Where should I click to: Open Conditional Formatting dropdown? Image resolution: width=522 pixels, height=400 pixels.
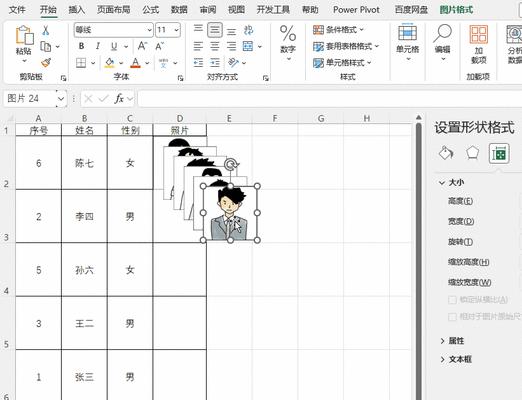(x=339, y=30)
